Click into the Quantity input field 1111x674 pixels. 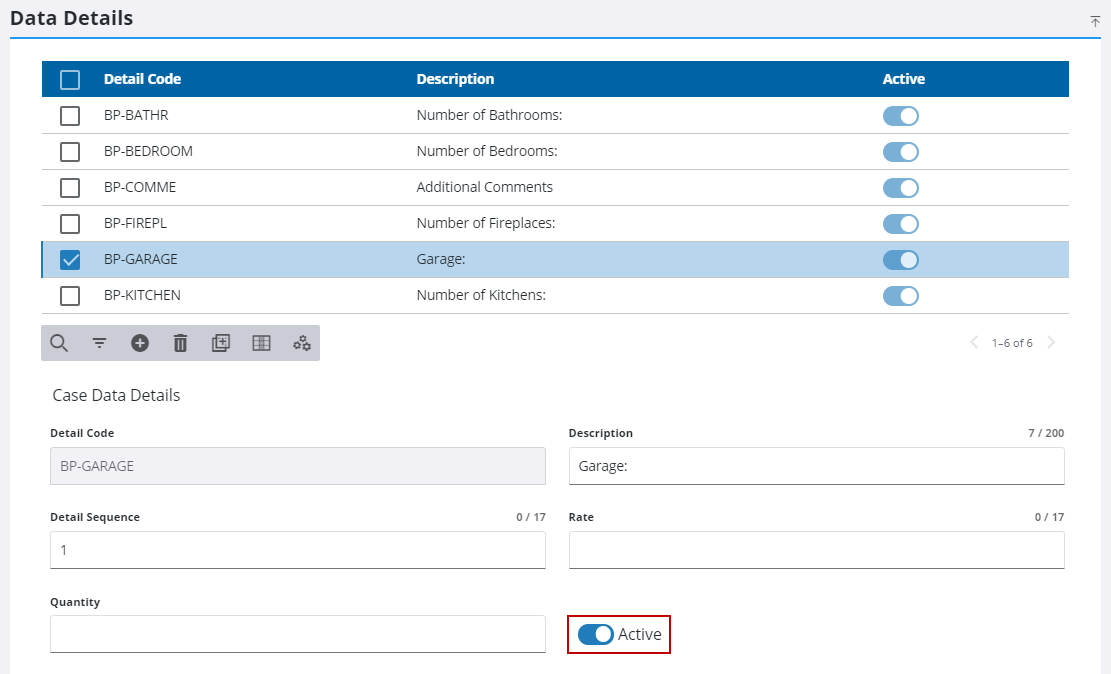(x=298, y=634)
